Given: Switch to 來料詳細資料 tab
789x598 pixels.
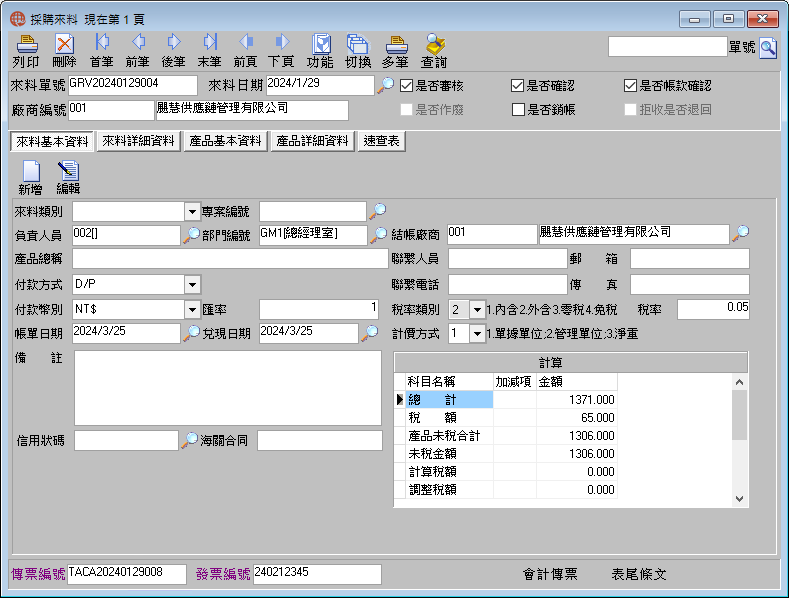Looking at the screenshot, I should pyautogui.click(x=138, y=141).
